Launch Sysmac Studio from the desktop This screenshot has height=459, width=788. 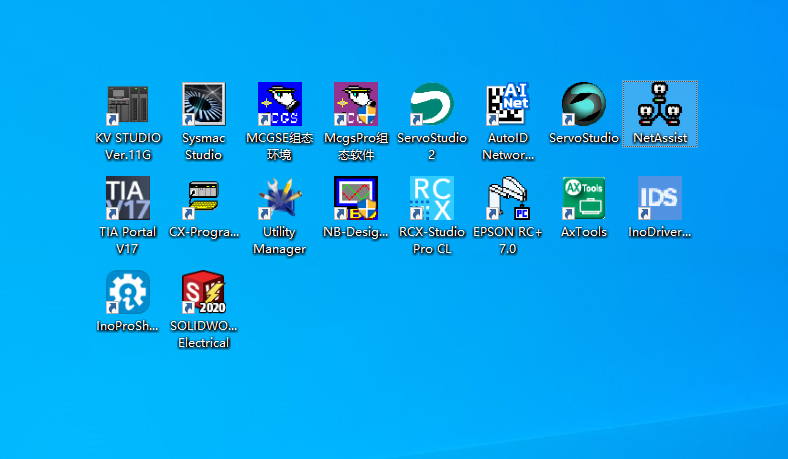203,104
